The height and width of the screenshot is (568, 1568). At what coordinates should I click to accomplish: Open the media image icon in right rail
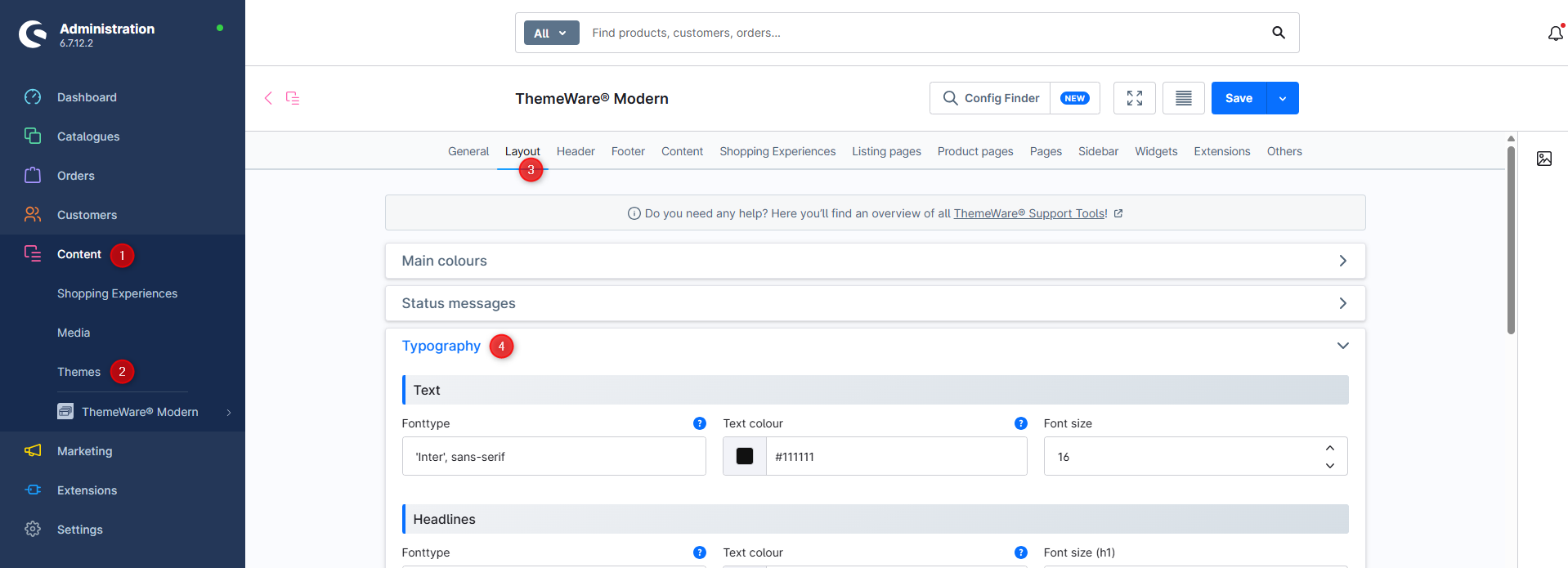pos(1544,159)
